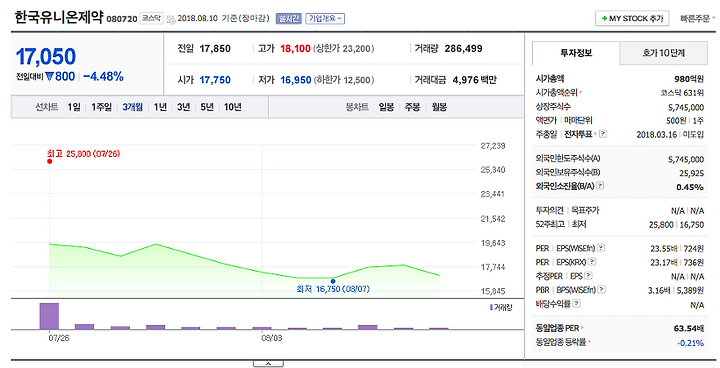Click help icon next to 외국인소진율(B/A)

coord(600,186)
